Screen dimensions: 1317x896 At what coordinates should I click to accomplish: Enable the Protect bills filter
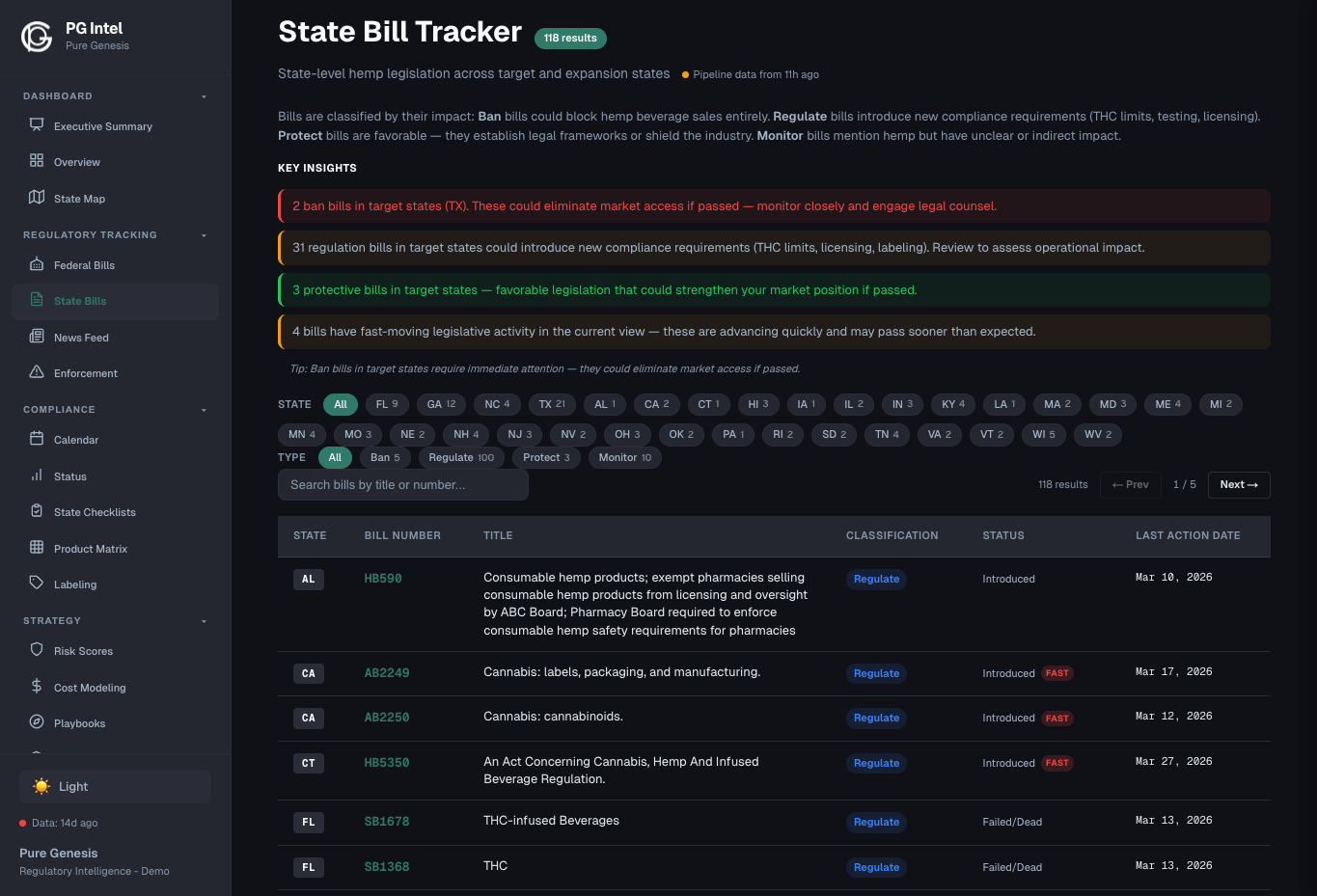coord(545,457)
